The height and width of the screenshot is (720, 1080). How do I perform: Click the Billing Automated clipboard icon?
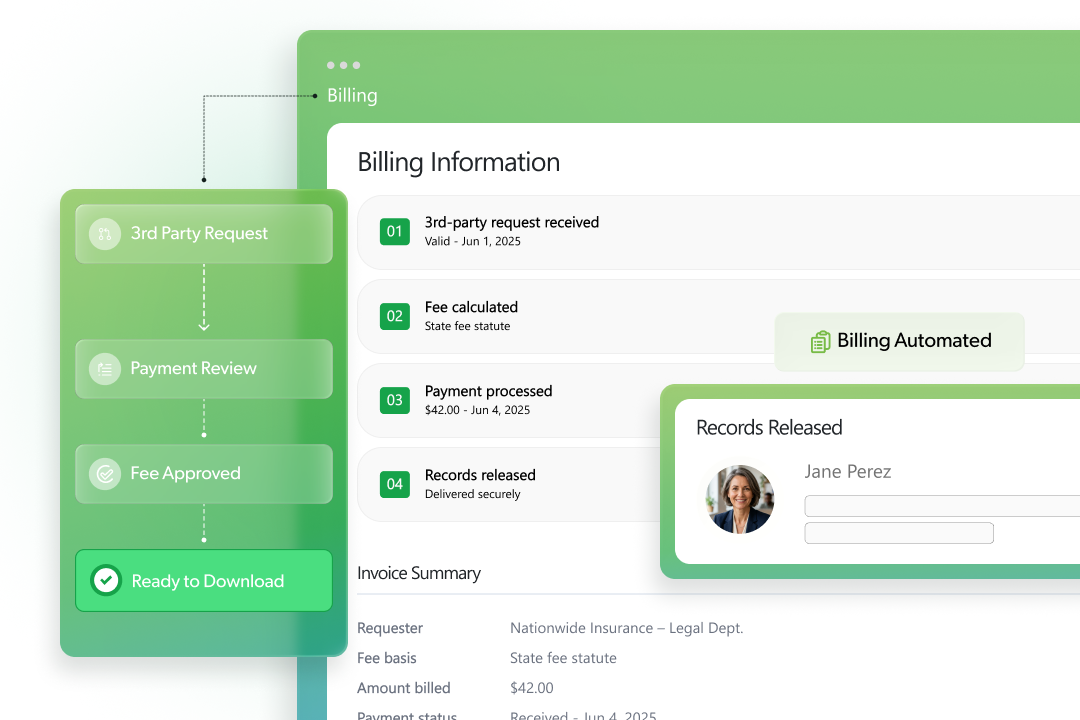coord(820,341)
